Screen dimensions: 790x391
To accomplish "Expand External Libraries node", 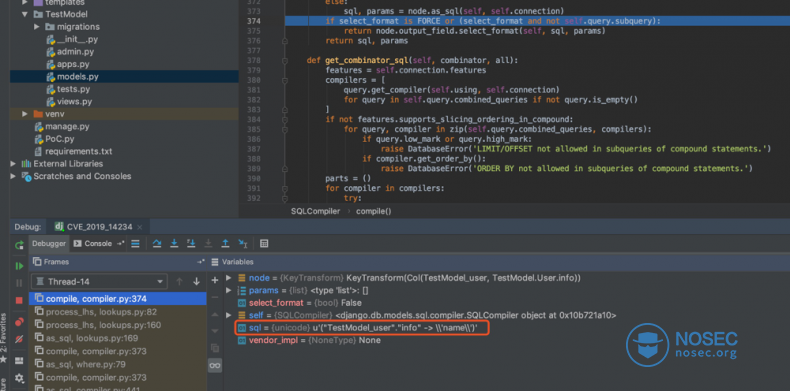I will (x=13, y=164).
